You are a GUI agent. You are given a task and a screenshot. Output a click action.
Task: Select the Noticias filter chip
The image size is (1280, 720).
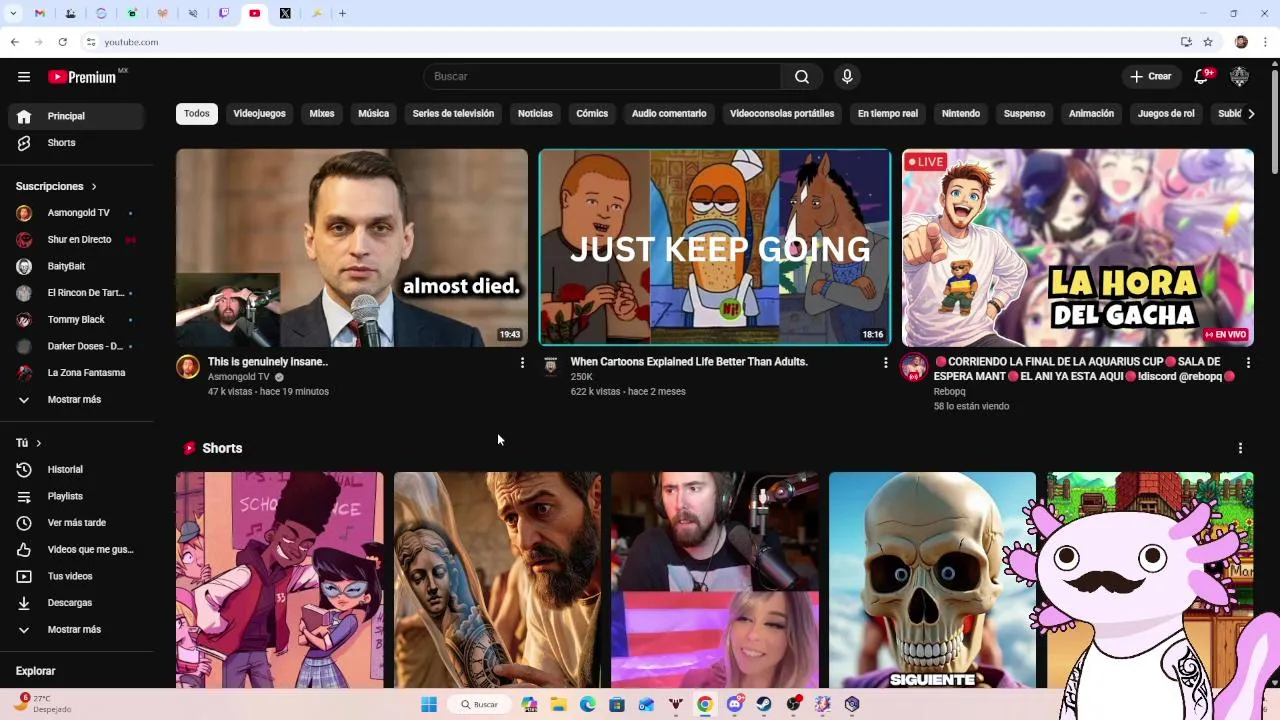click(535, 114)
